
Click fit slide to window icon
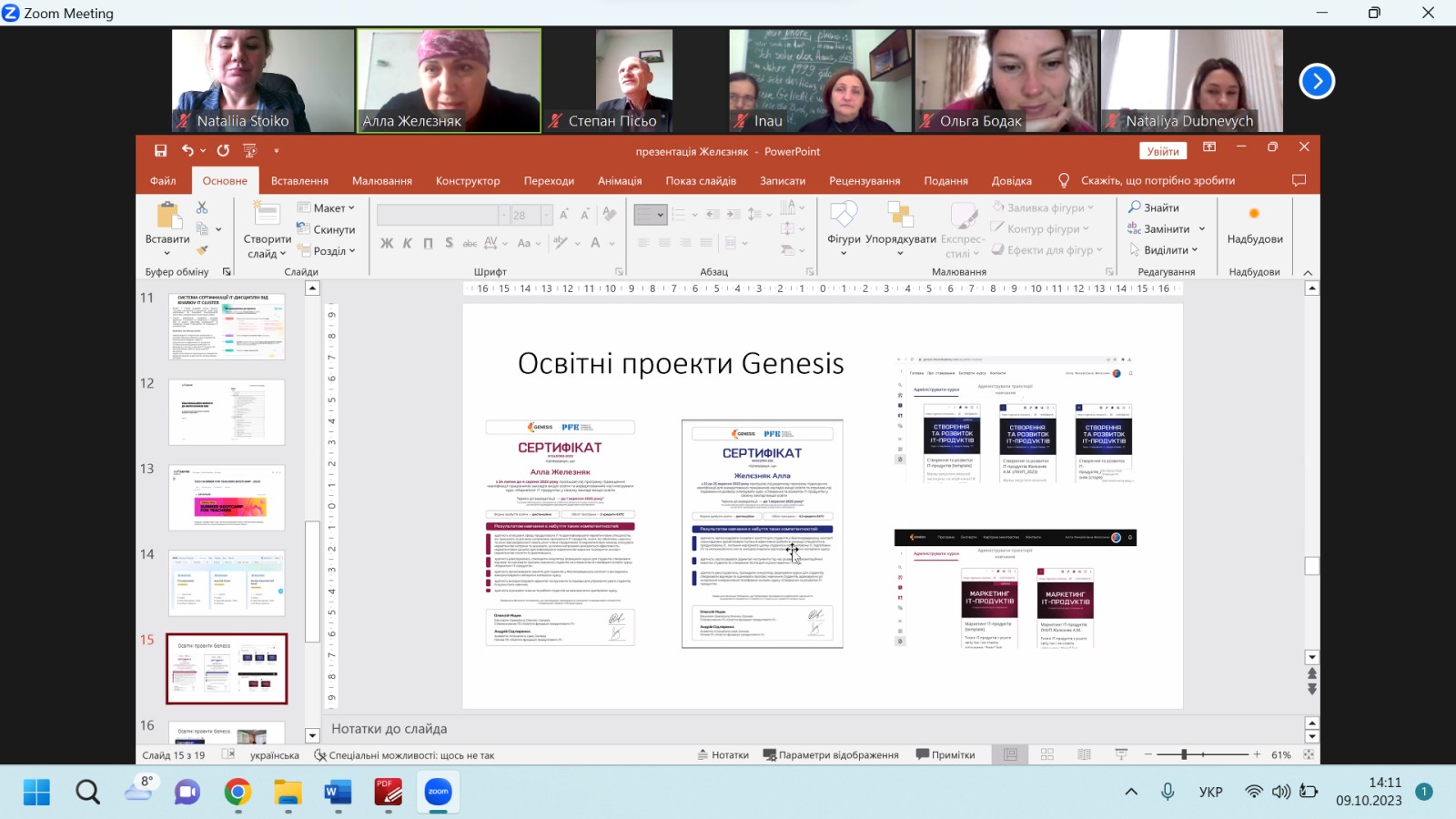(1309, 754)
